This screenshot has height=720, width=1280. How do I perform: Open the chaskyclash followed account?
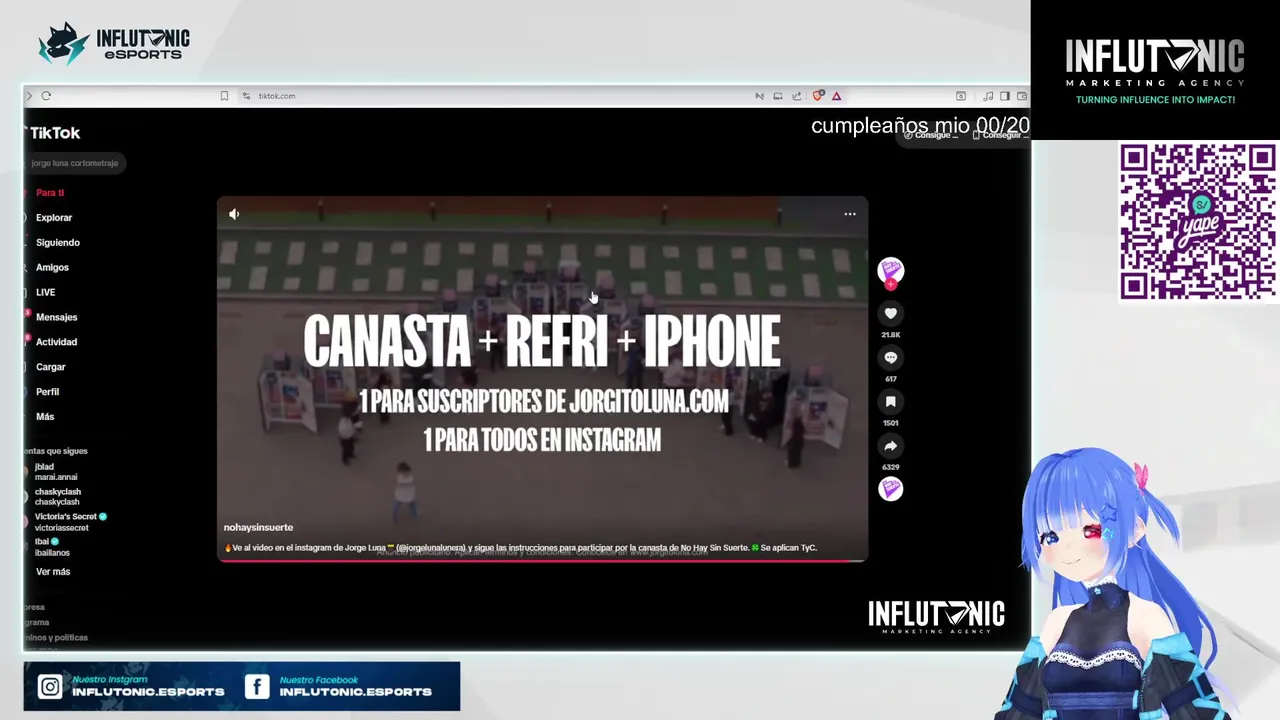(x=57, y=497)
